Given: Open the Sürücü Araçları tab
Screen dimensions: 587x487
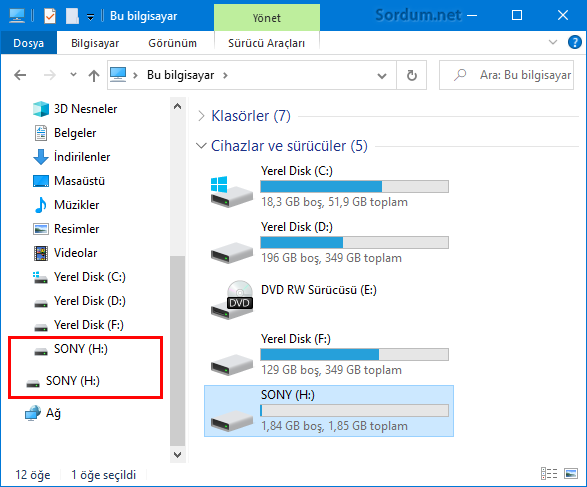Looking at the screenshot, I should 267,43.
